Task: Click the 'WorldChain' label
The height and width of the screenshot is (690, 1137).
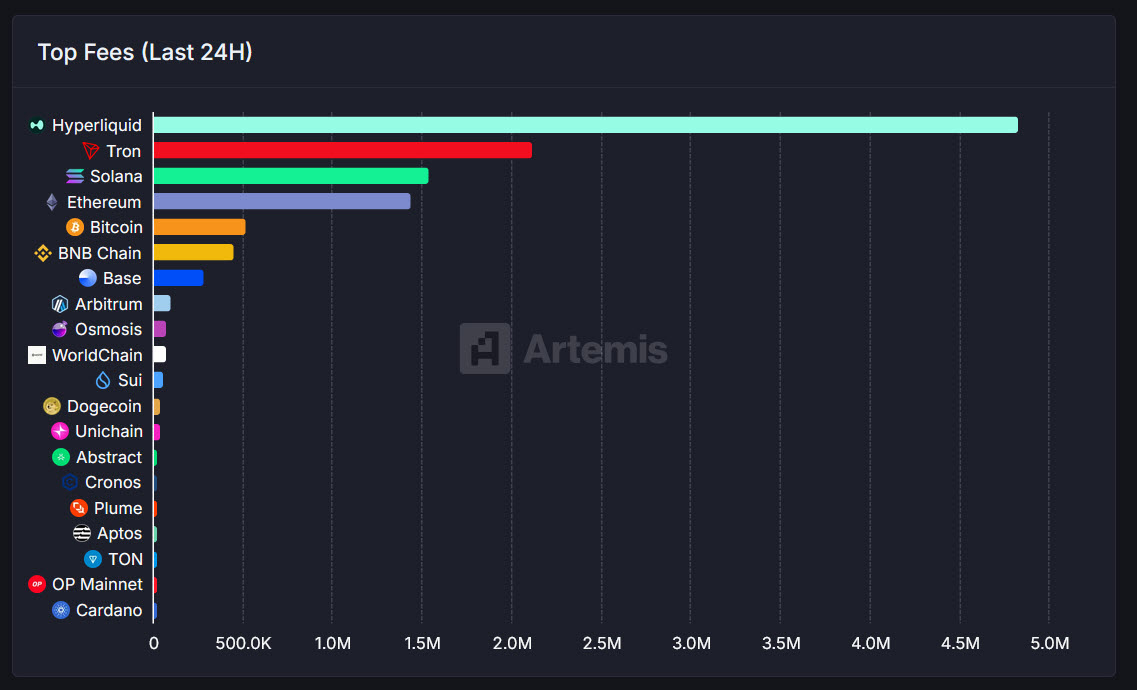Action: (97, 355)
